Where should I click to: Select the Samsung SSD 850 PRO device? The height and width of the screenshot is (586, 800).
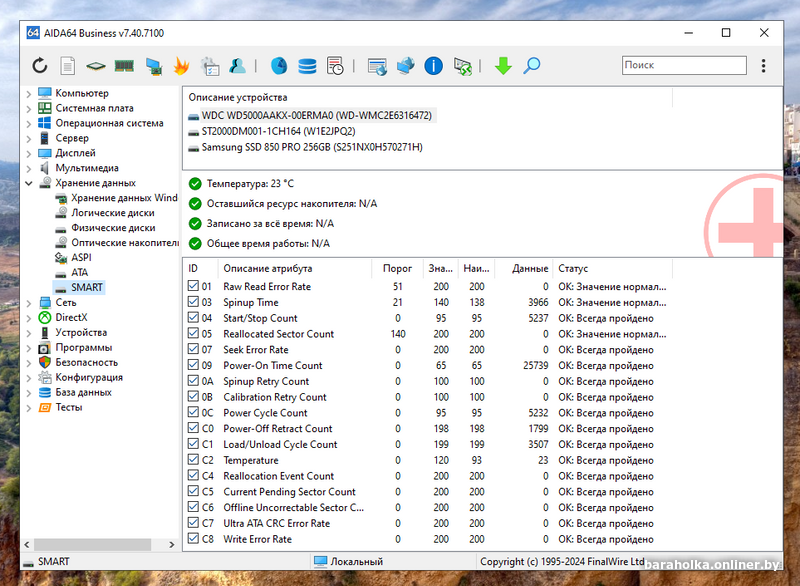pyautogui.click(x=311, y=147)
